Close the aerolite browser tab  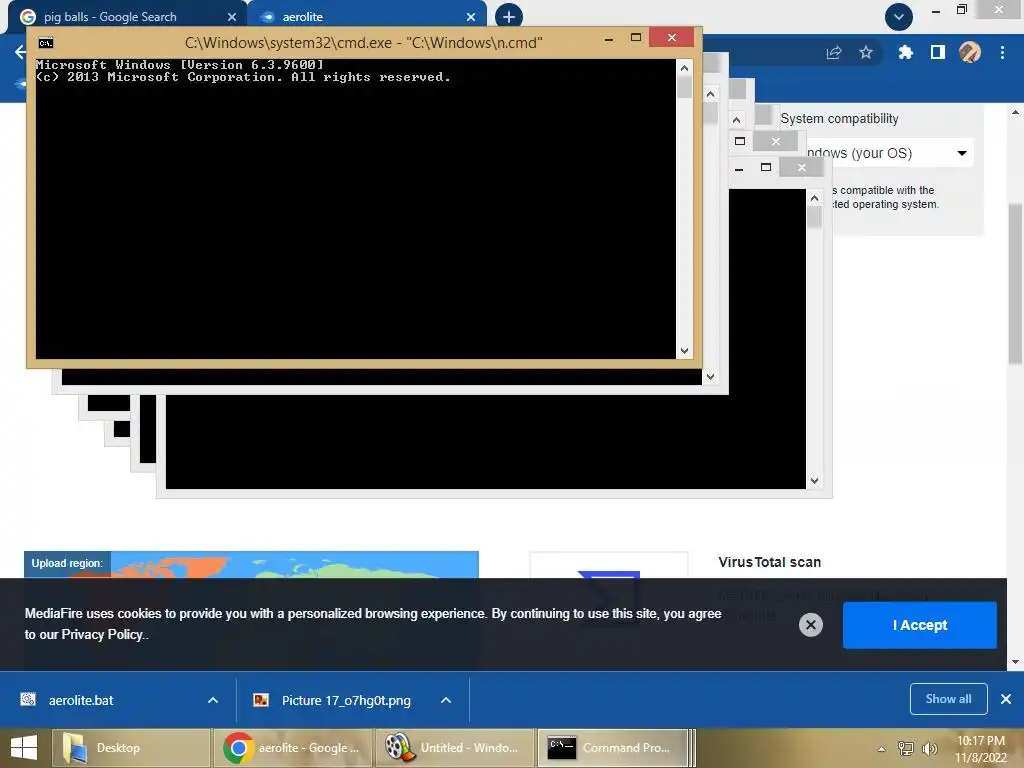[x=471, y=17]
